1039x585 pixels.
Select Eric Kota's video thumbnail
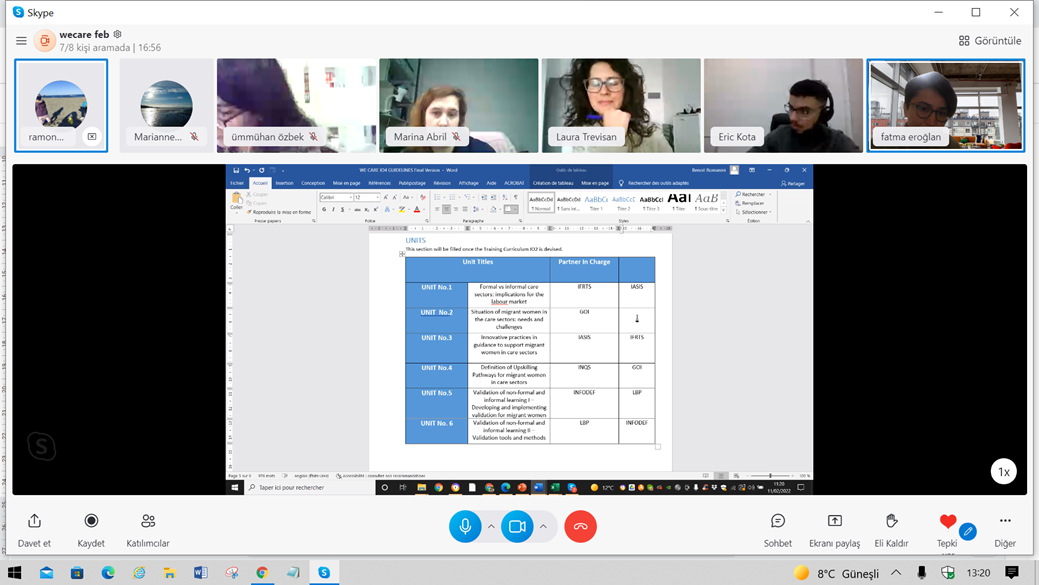(783, 105)
